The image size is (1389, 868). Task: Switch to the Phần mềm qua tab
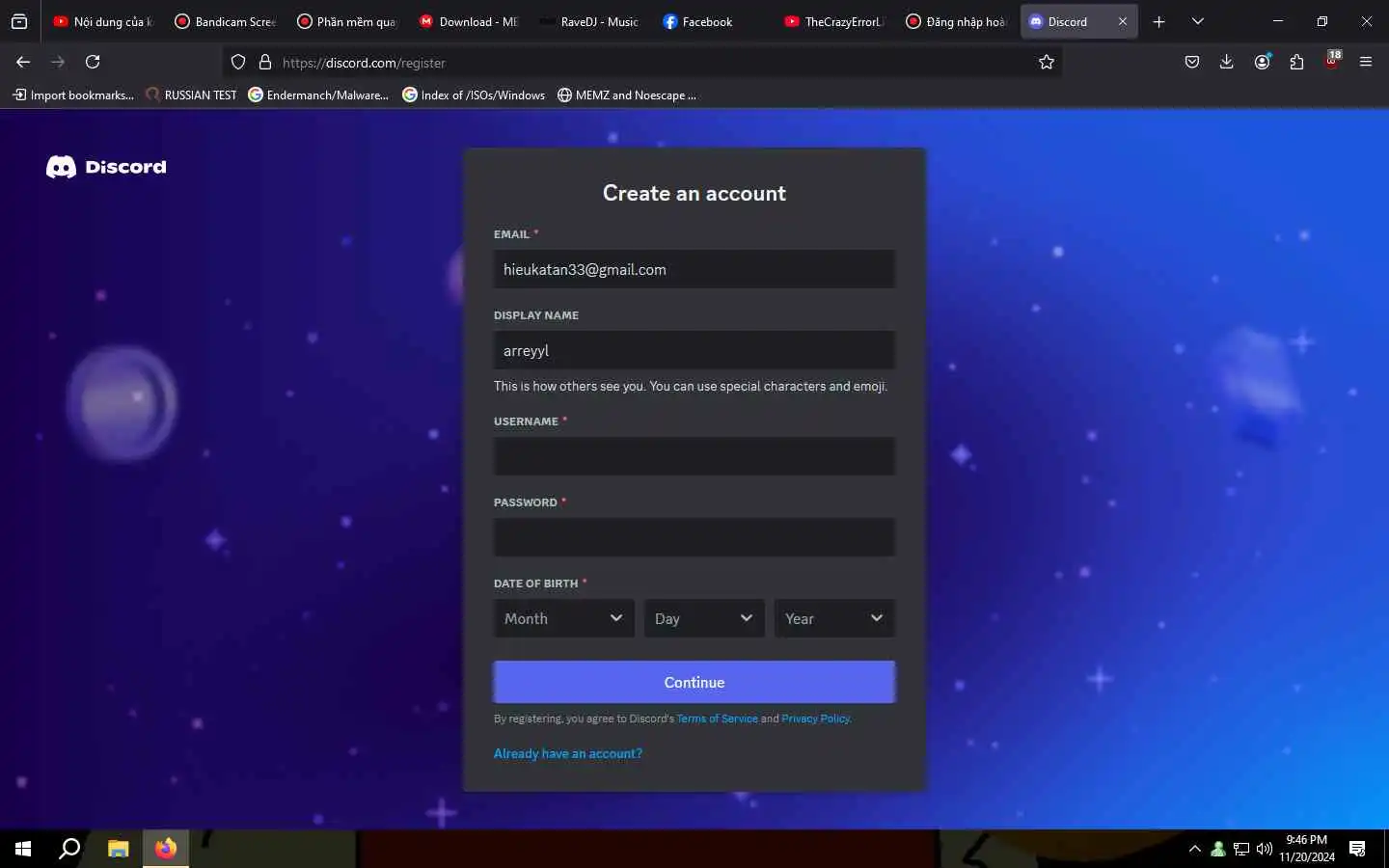pos(347,21)
